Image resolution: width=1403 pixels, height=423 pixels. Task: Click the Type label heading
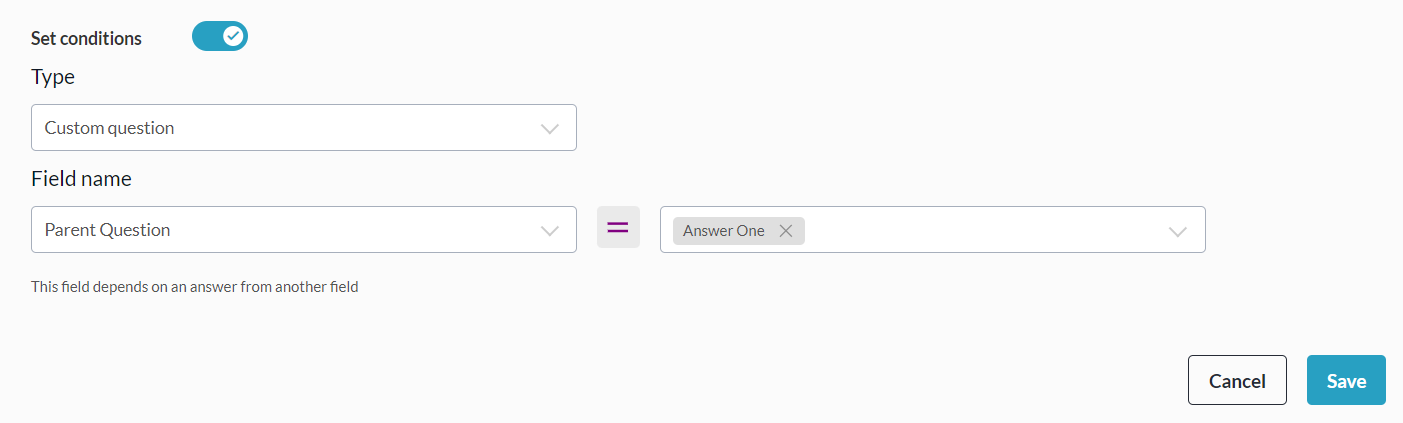[x=53, y=77]
